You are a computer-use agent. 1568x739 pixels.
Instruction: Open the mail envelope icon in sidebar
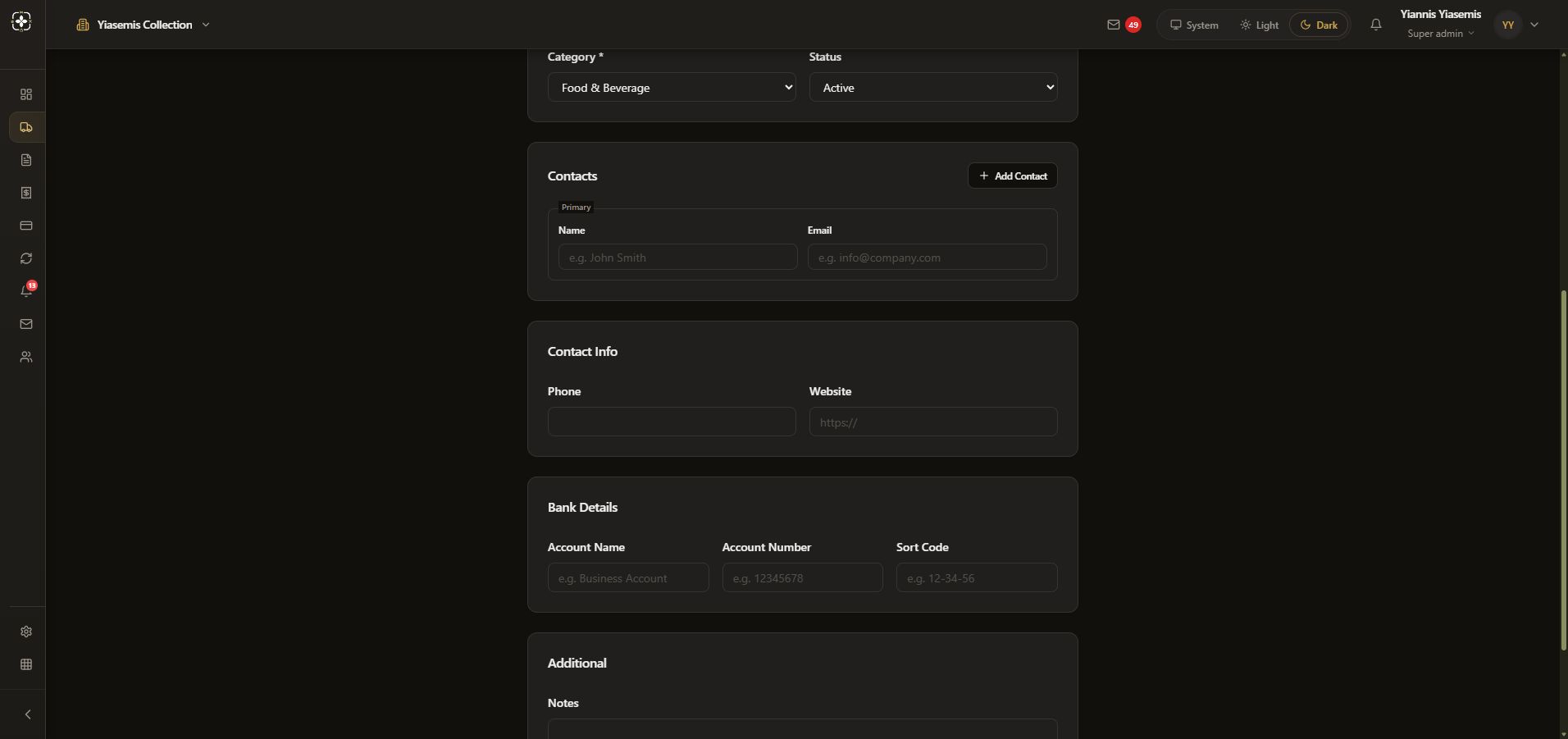[x=26, y=324]
